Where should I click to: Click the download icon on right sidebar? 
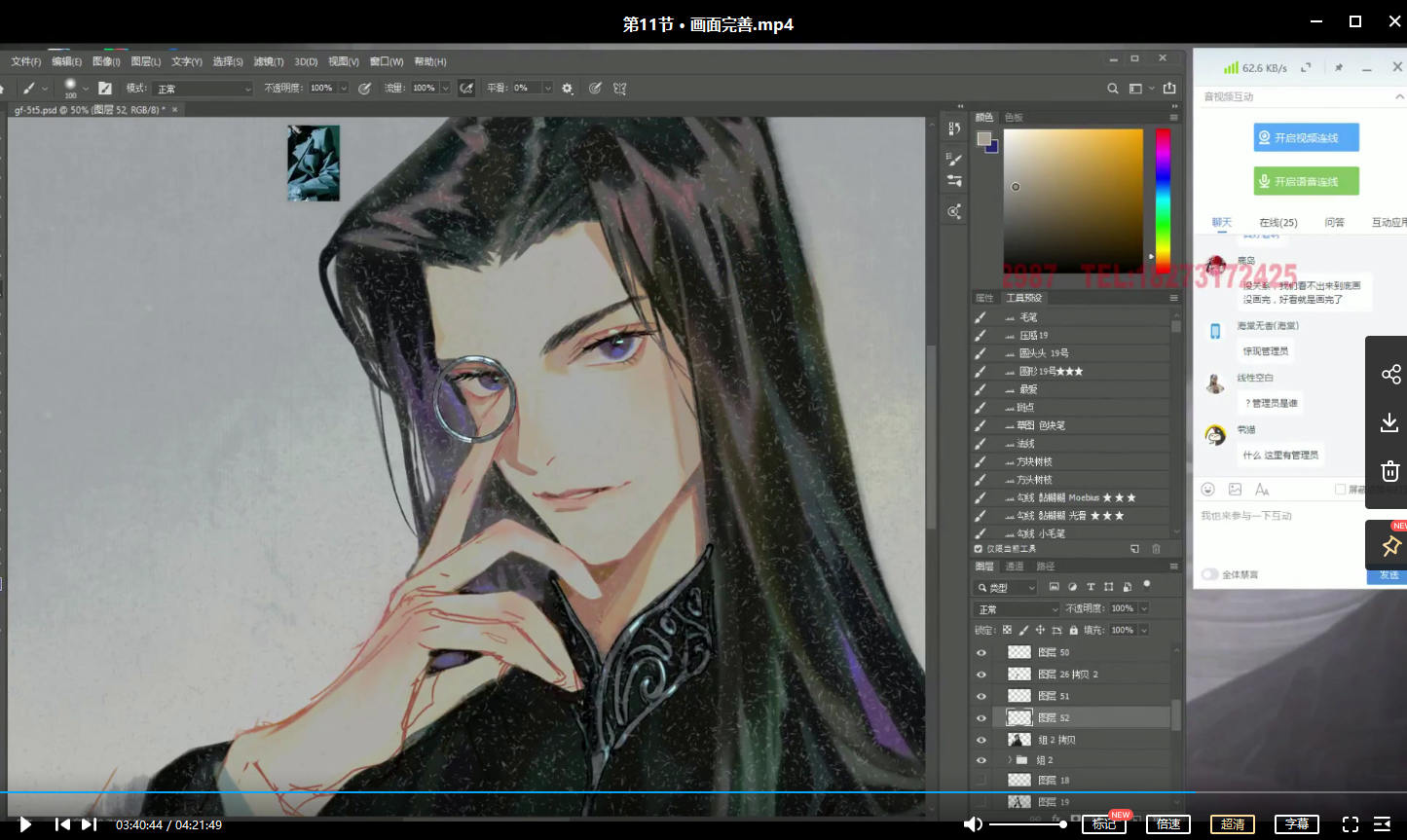coord(1389,422)
